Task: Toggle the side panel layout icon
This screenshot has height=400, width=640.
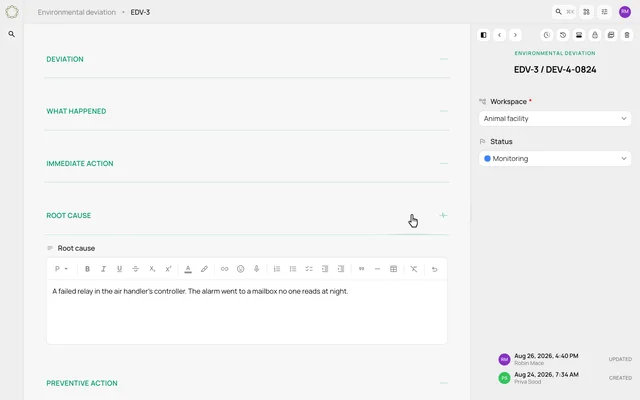Action: click(x=483, y=35)
